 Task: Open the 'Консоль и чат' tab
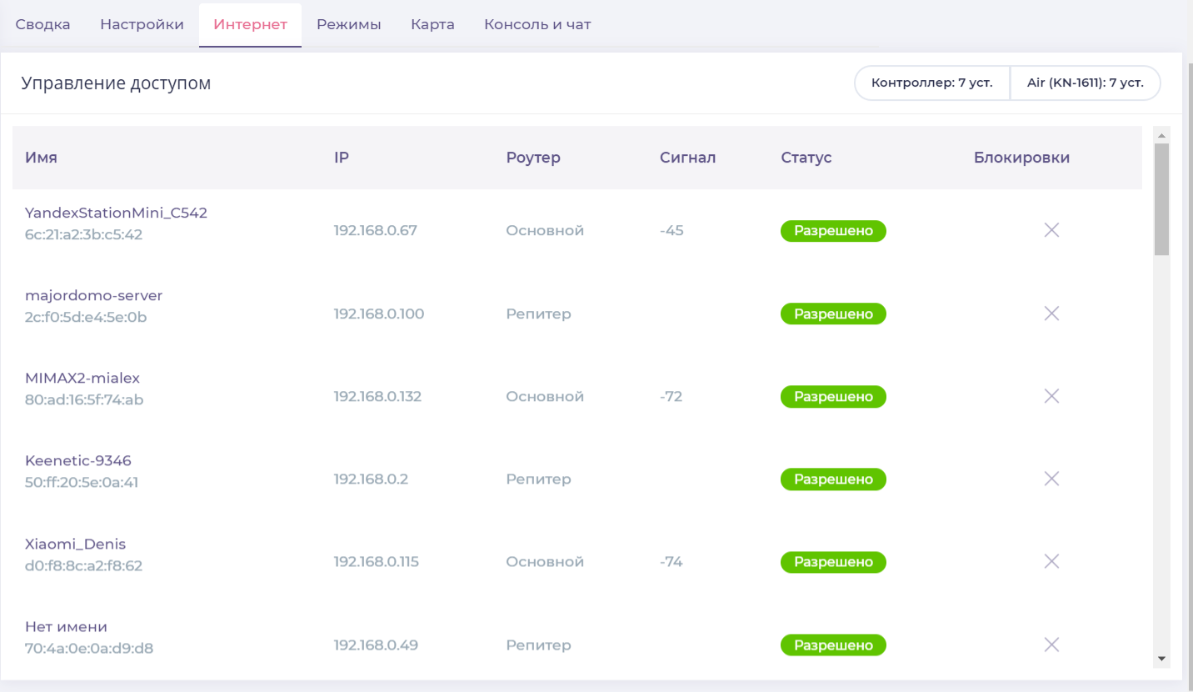pyautogui.click(x=537, y=24)
